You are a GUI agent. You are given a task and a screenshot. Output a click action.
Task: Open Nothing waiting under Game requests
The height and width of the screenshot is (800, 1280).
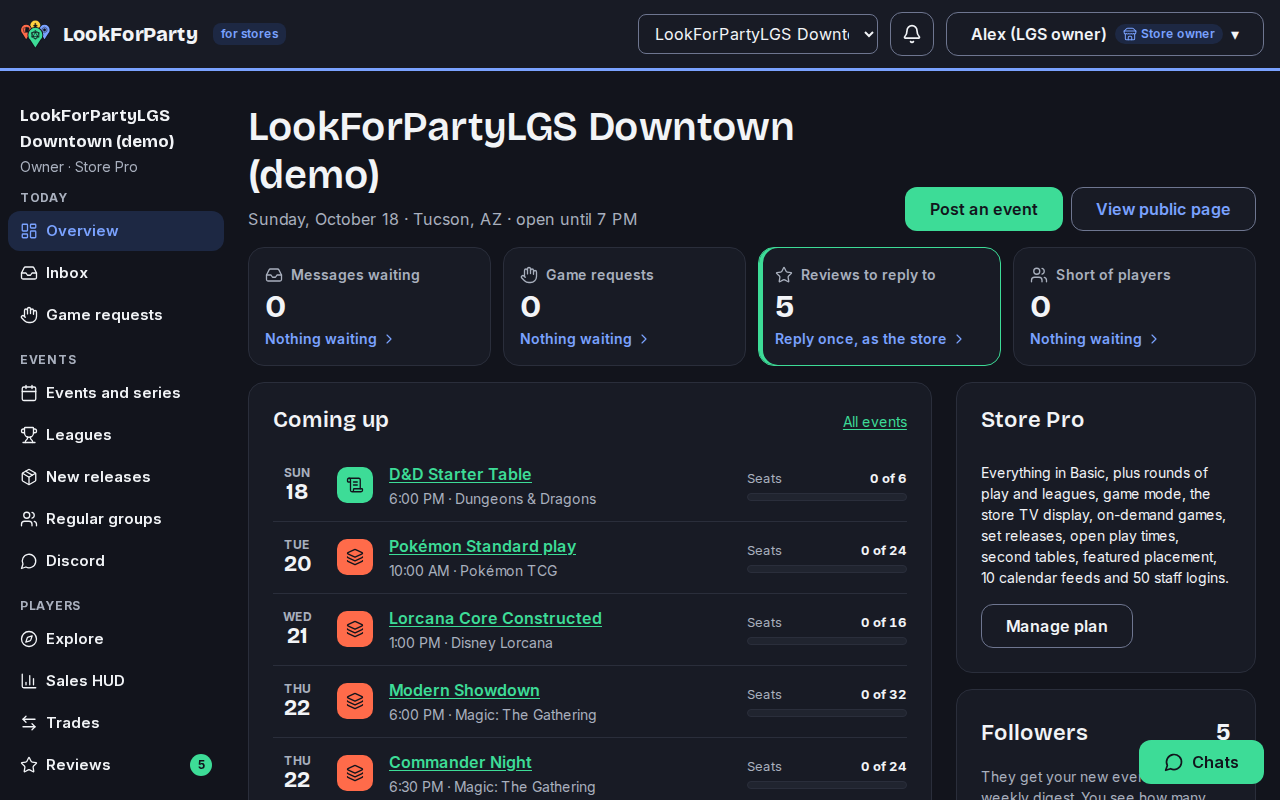(x=584, y=339)
